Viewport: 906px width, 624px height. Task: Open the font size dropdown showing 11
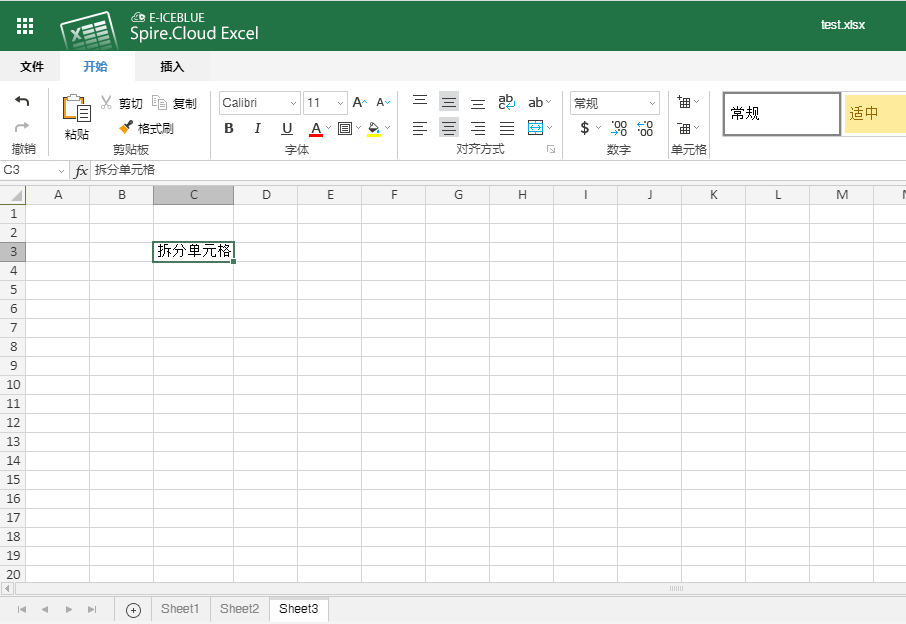coord(324,102)
